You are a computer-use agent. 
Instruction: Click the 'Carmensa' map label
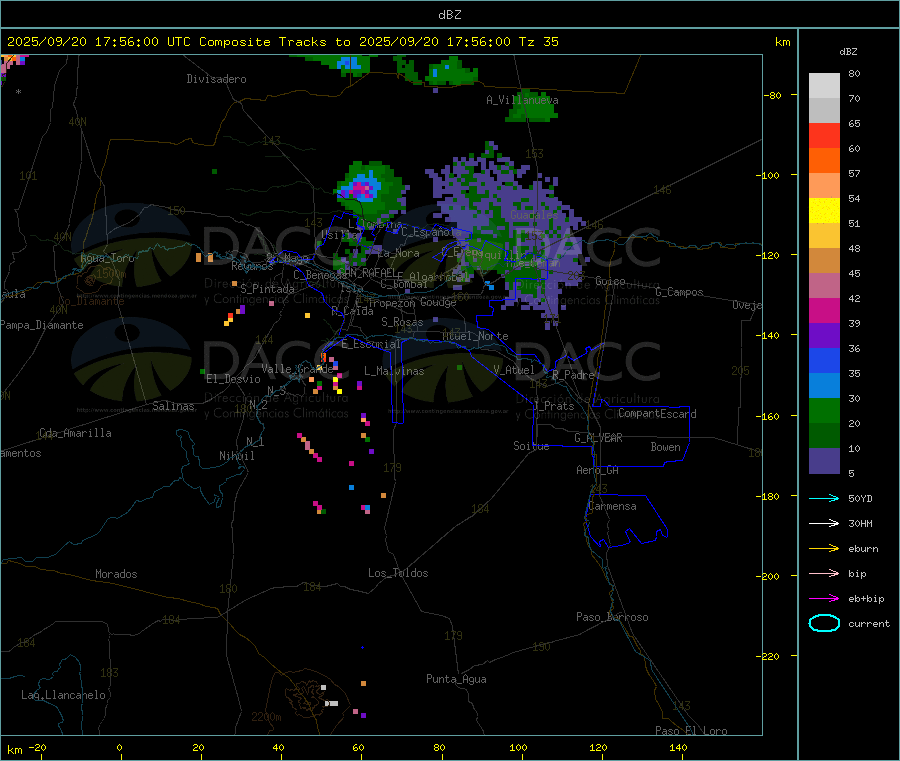tap(612, 506)
